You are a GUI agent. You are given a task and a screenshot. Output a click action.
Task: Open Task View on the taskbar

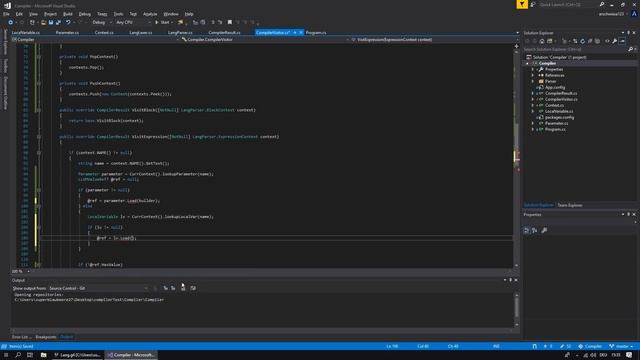click(30, 355)
